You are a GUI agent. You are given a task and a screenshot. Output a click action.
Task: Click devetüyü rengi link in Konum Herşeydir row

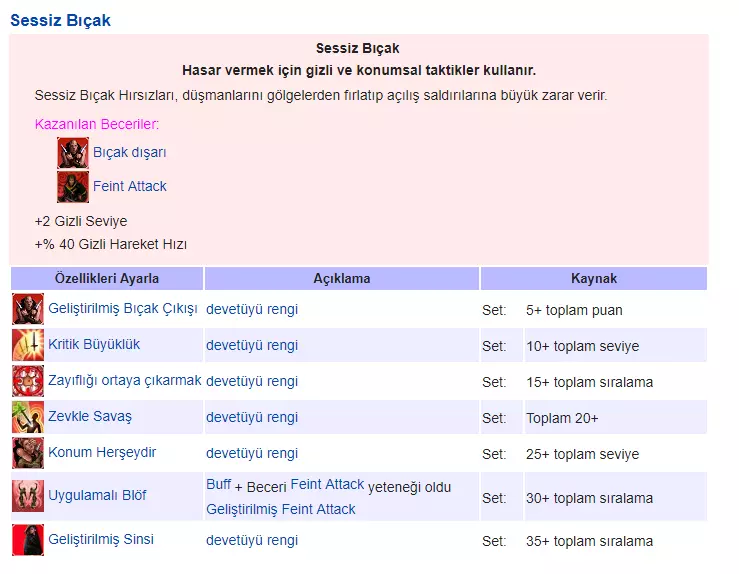tap(252, 453)
